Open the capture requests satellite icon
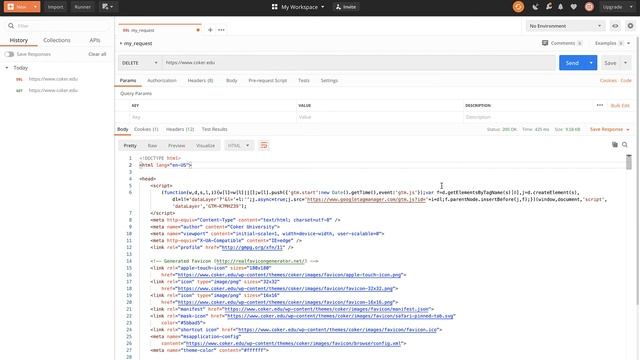640x360 pixels. click(x=536, y=7)
